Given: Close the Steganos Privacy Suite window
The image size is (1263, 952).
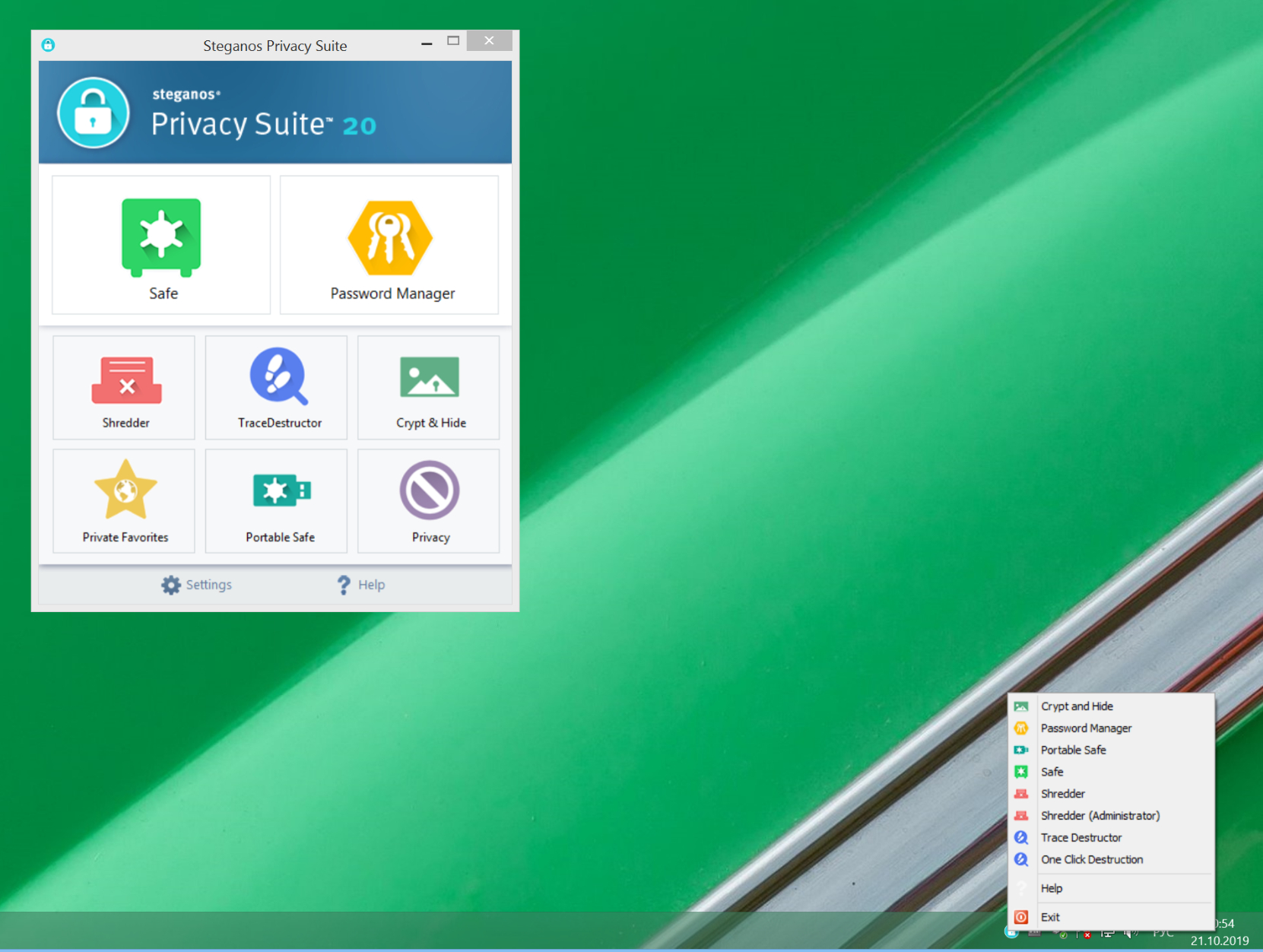Looking at the screenshot, I should 489,41.
